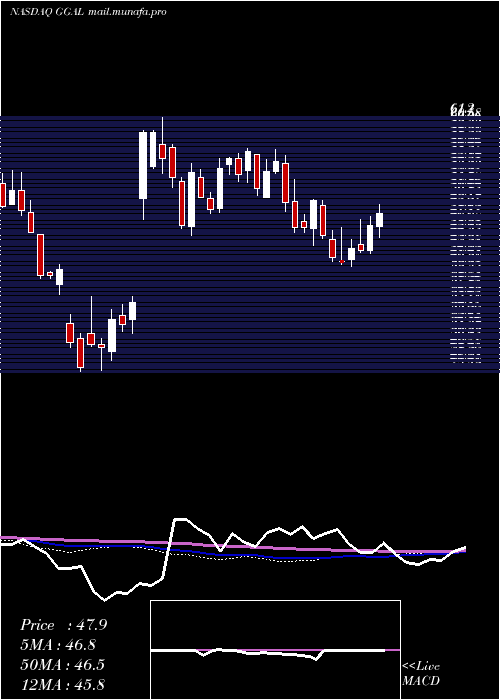Click the '<<Live MACD' label
Viewport: 500px width, 700px height.
(x=421, y=674)
